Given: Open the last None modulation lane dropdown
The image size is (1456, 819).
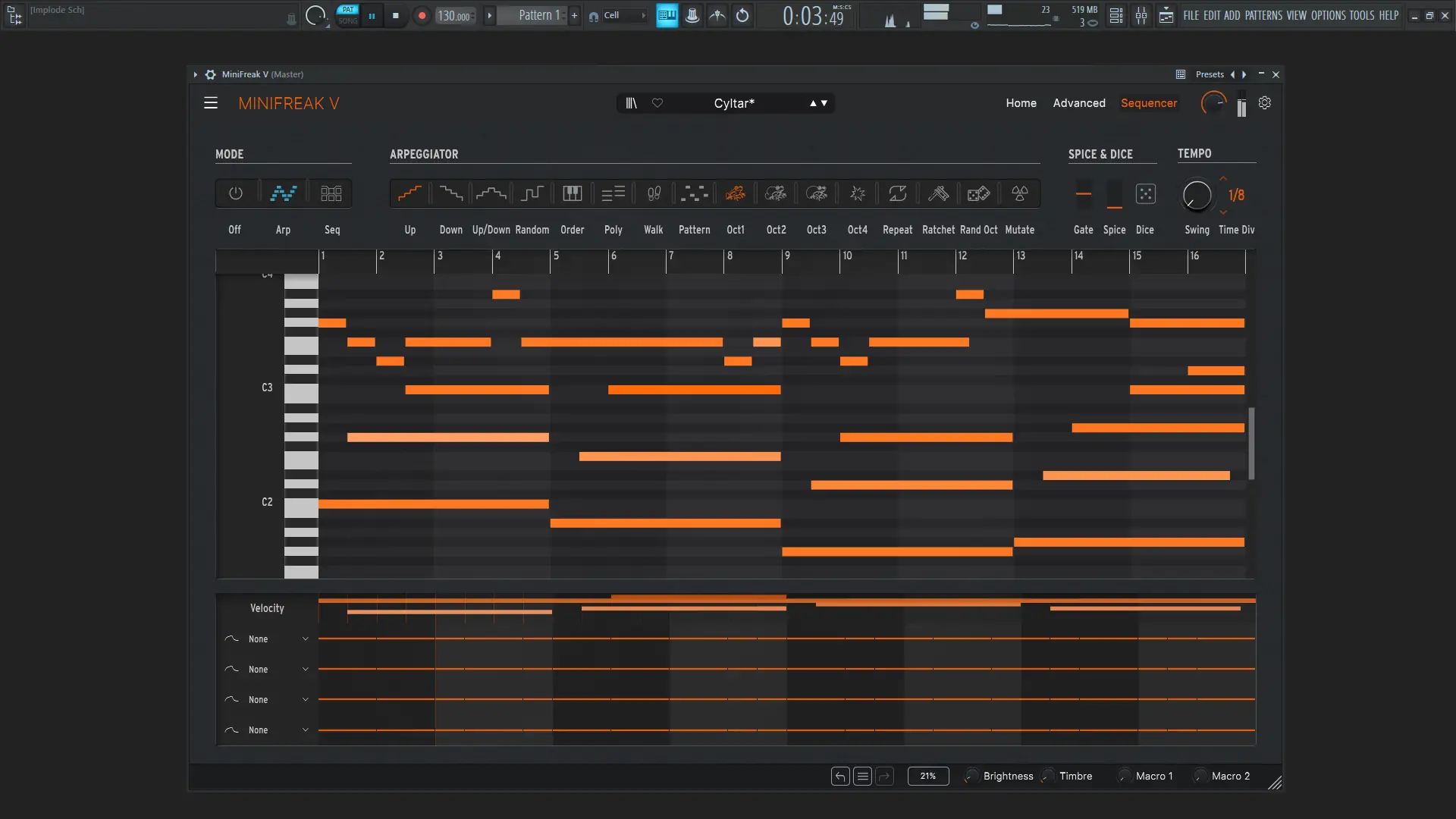Looking at the screenshot, I should [x=306, y=730].
